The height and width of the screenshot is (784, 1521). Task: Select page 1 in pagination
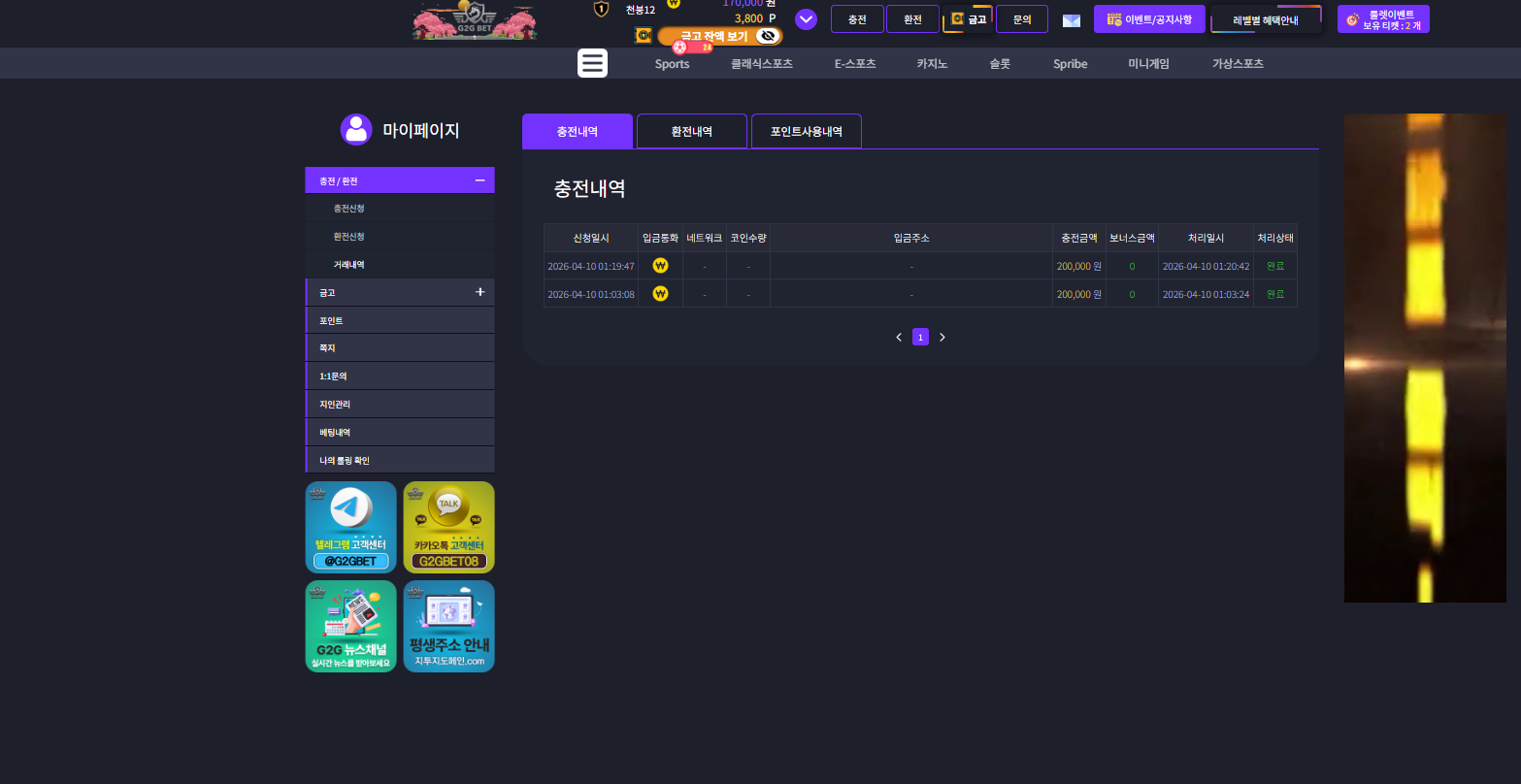tap(920, 337)
